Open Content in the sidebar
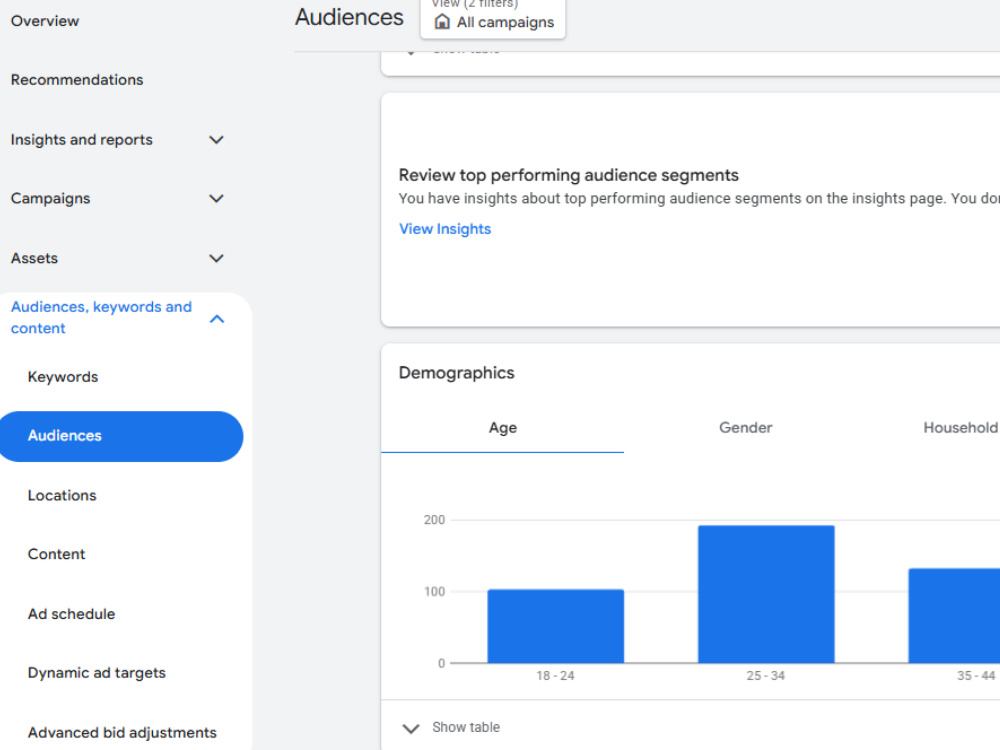Viewport: 1000px width, 750px height. pyautogui.click(x=56, y=554)
